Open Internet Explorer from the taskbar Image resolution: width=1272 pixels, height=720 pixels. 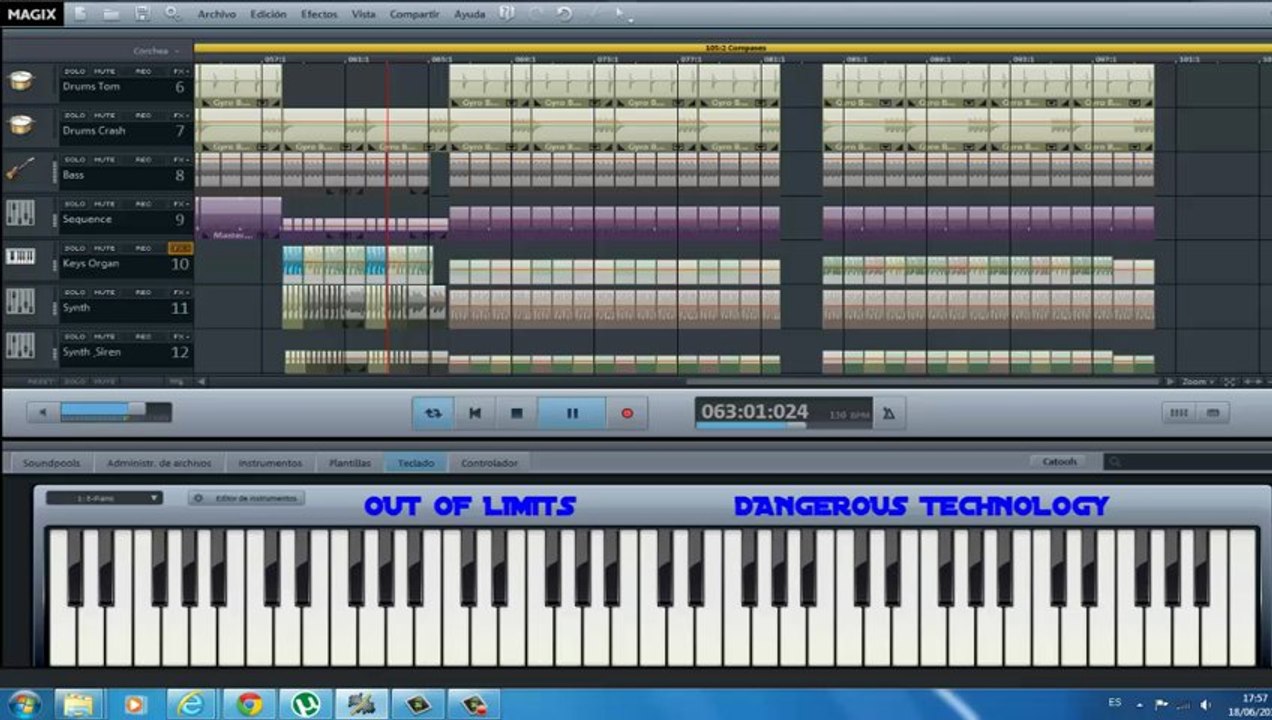190,704
